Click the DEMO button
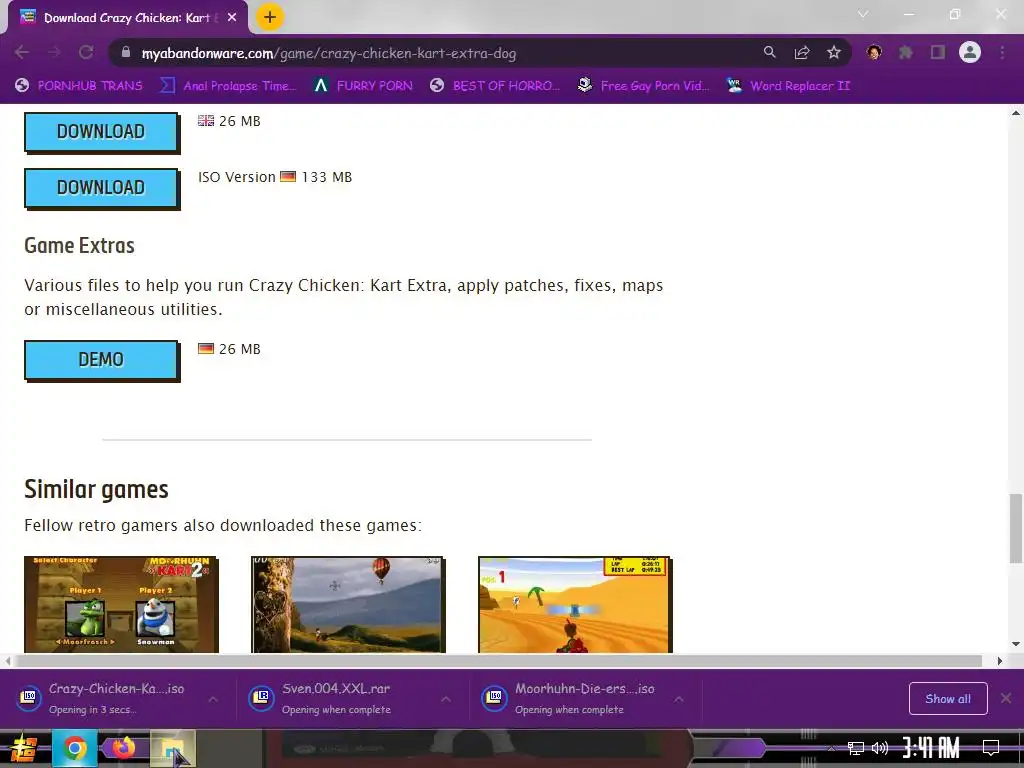Screen dimensions: 1024x768 point(101,360)
